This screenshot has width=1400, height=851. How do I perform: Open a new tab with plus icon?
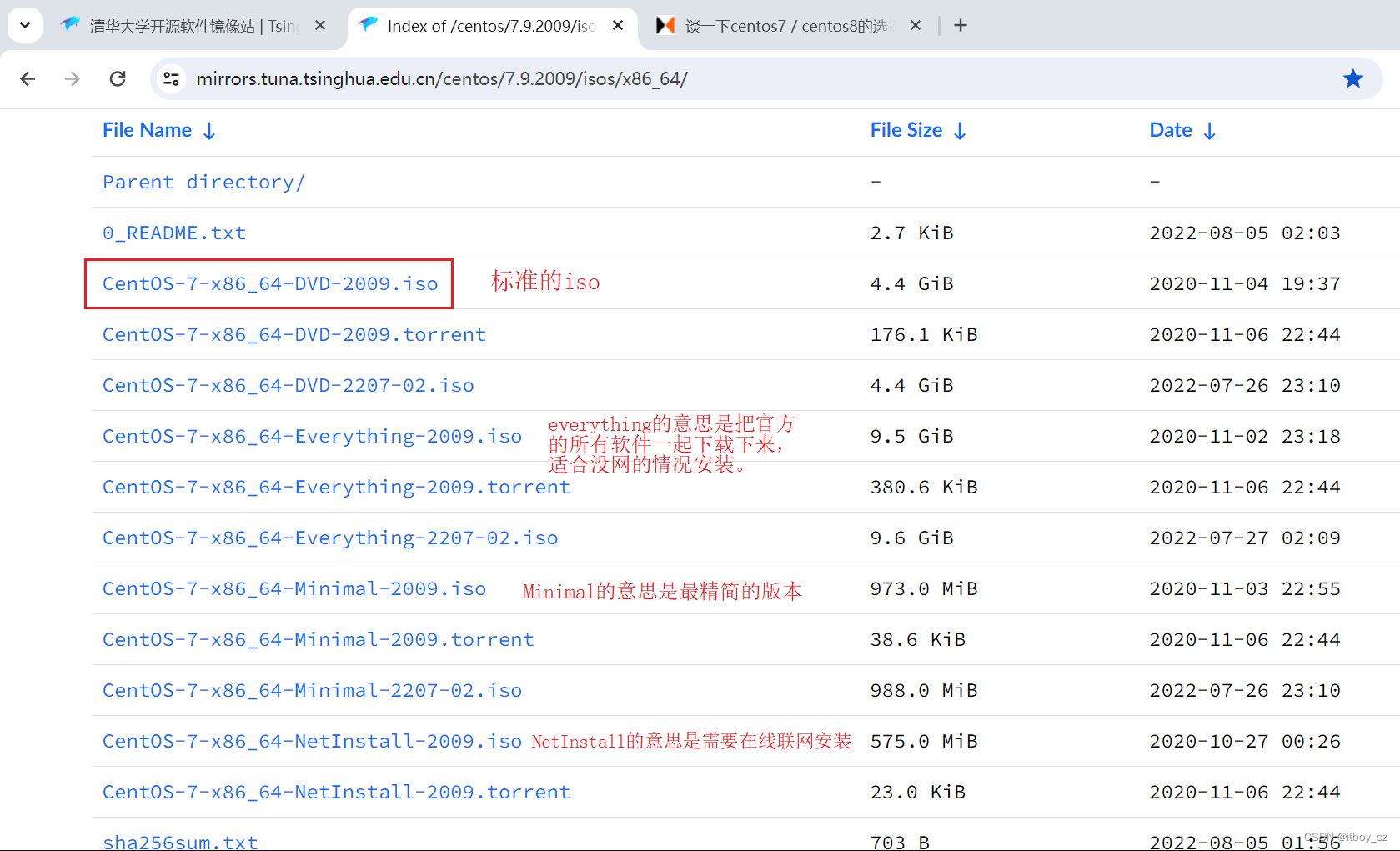(x=961, y=26)
